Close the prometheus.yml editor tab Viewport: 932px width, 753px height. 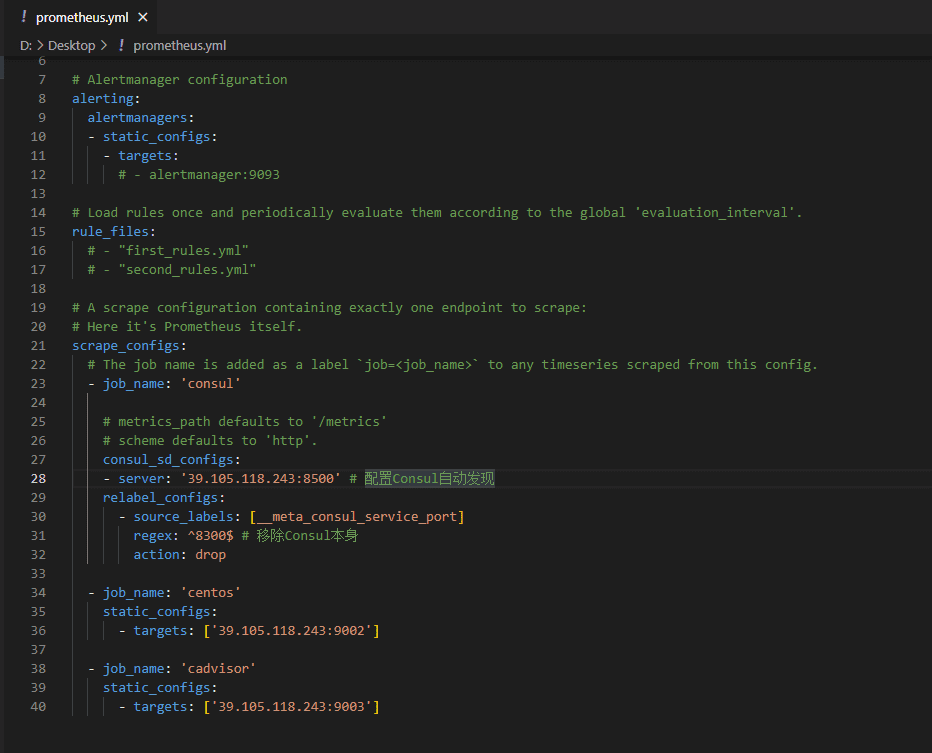[x=143, y=18]
